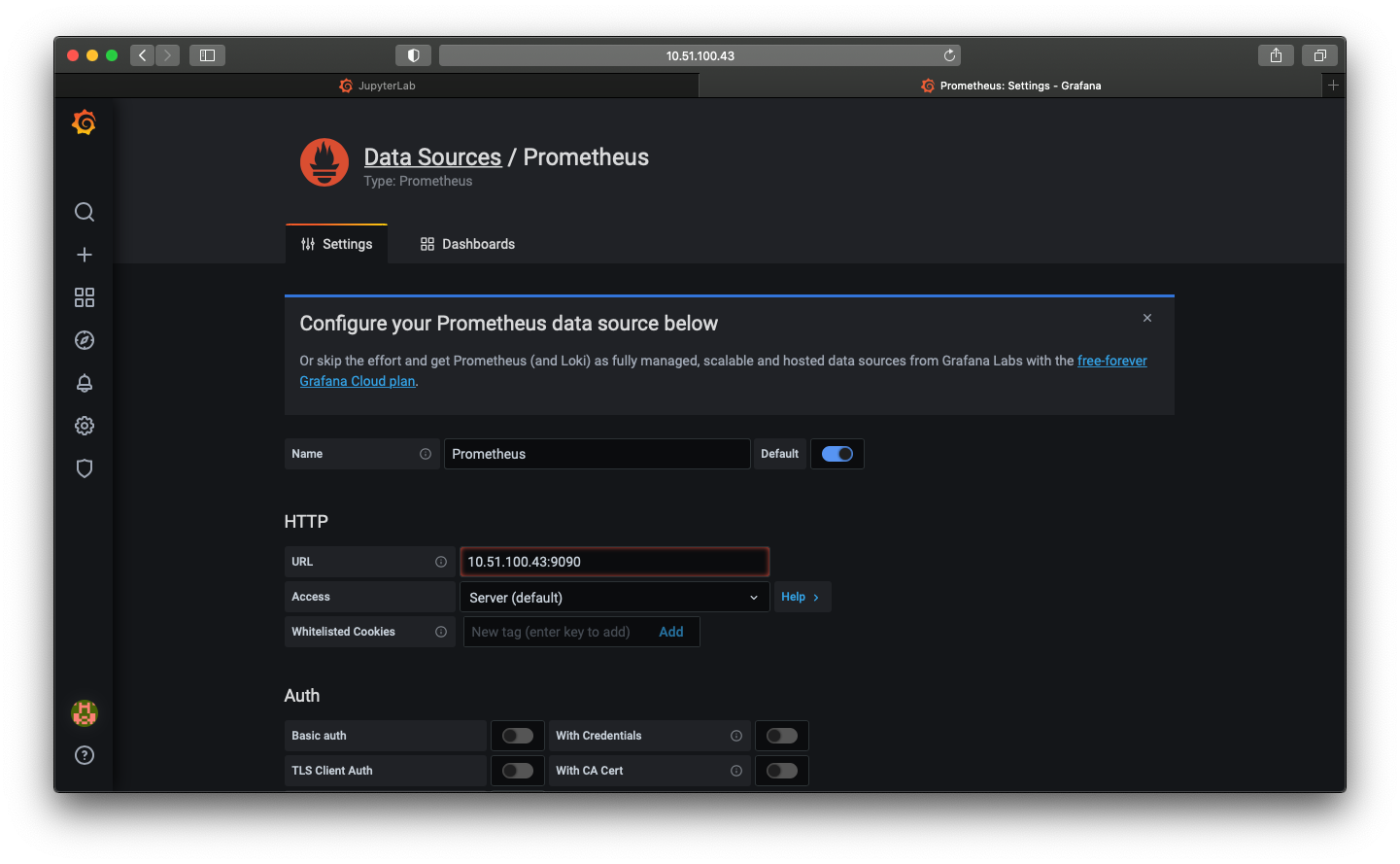Image resolution: width=1400 pixels, height=864 pixels.
Task: Open the search icon in Grafana sidebar
Action: click(x=85, y=212)
